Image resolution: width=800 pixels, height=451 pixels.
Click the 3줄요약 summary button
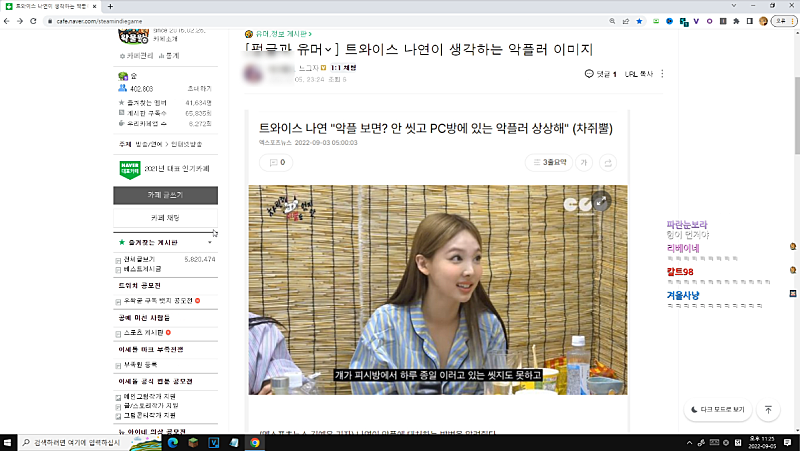click(x=548, y=162)
